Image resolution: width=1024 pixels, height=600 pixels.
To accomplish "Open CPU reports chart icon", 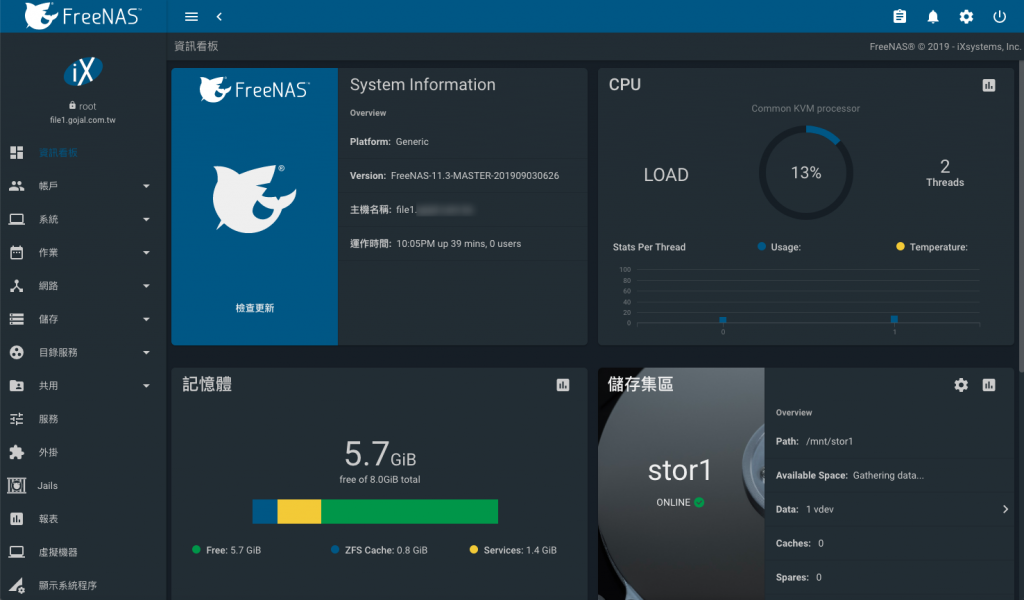I will (989, 86).
